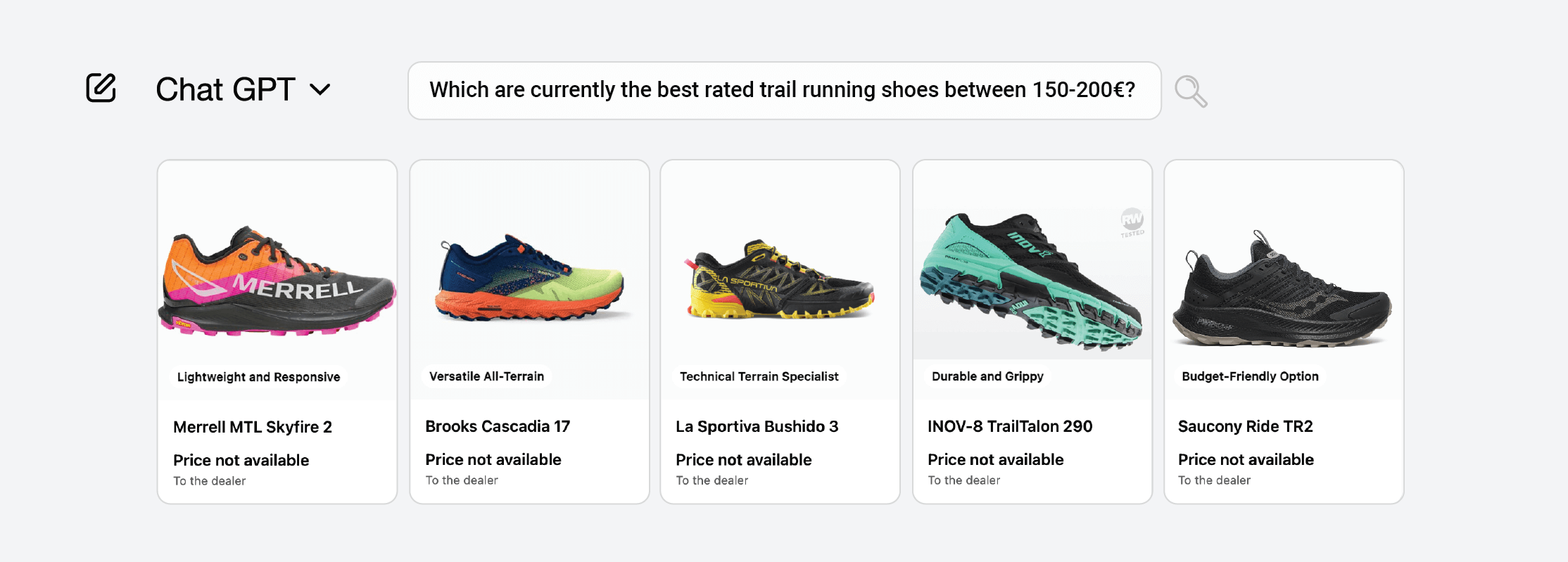Select the "Durable and Grippy" tag
This screenshot has width=1568, height=562.
click(x=987, y=376)
